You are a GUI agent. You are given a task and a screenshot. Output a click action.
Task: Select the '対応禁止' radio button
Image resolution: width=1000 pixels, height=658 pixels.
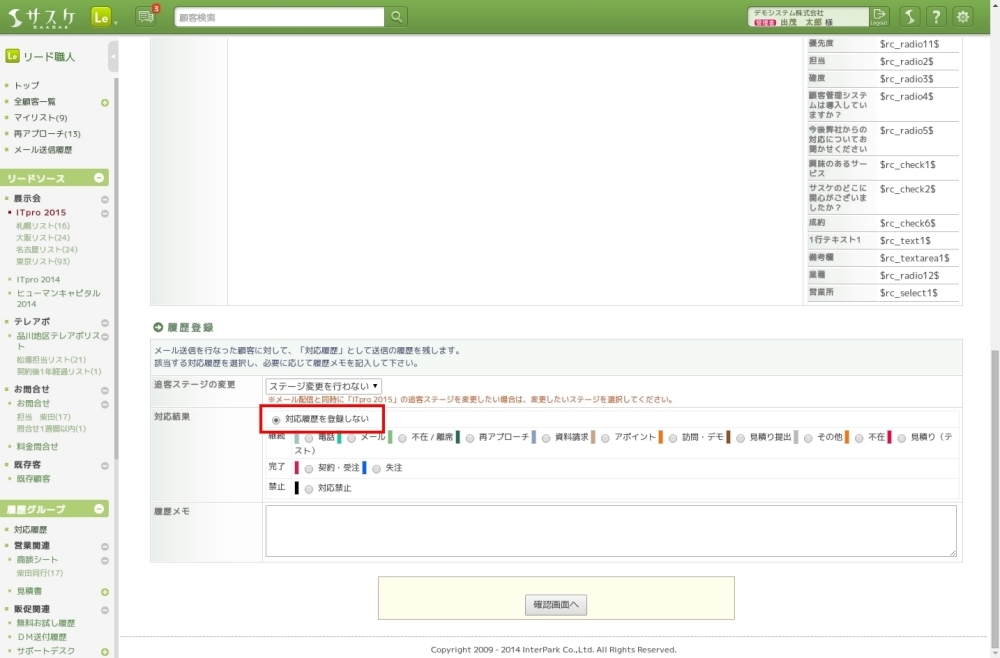tap(309, 488)
